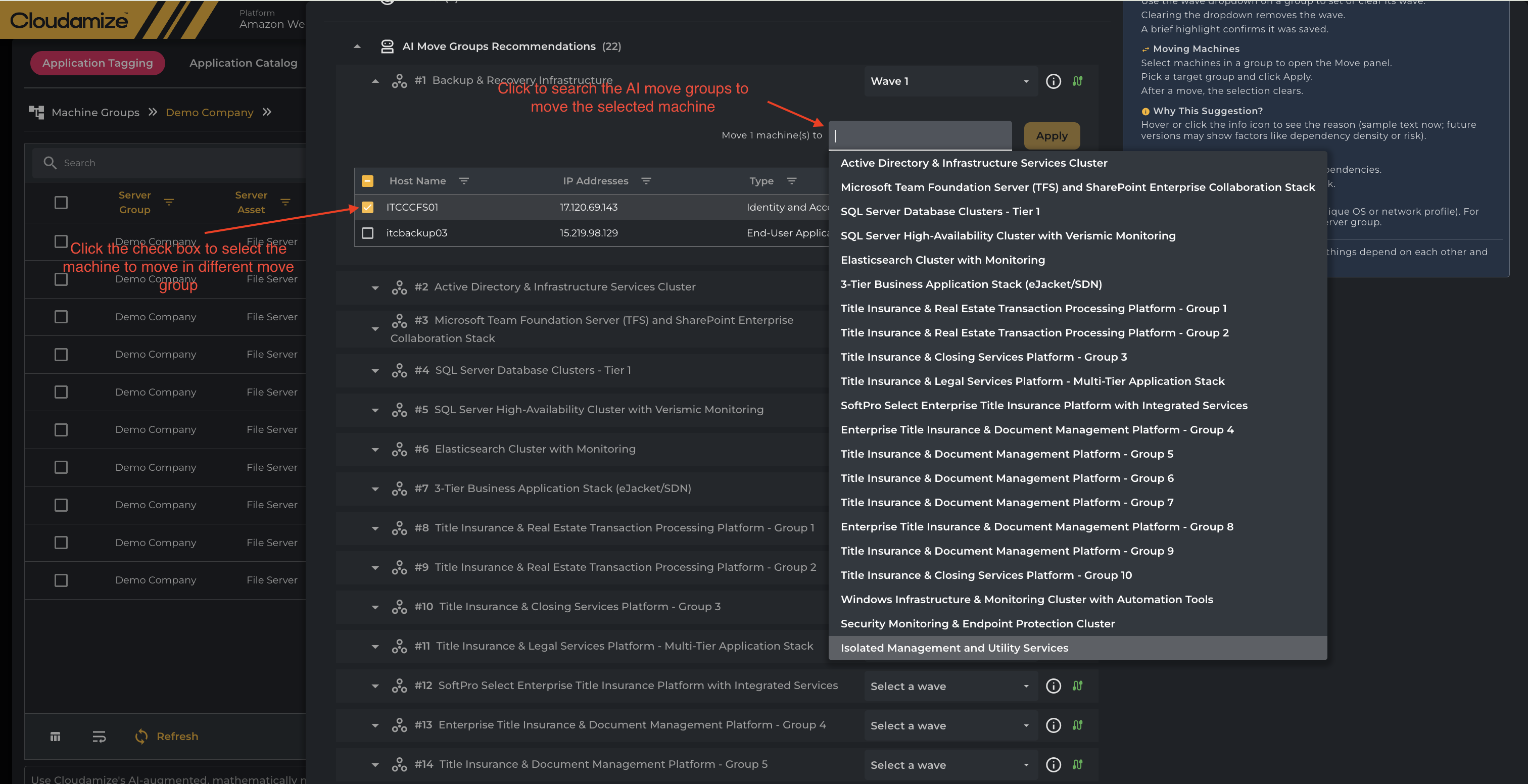Open the Wave 1 dropdown

click(x=949, y=81)
